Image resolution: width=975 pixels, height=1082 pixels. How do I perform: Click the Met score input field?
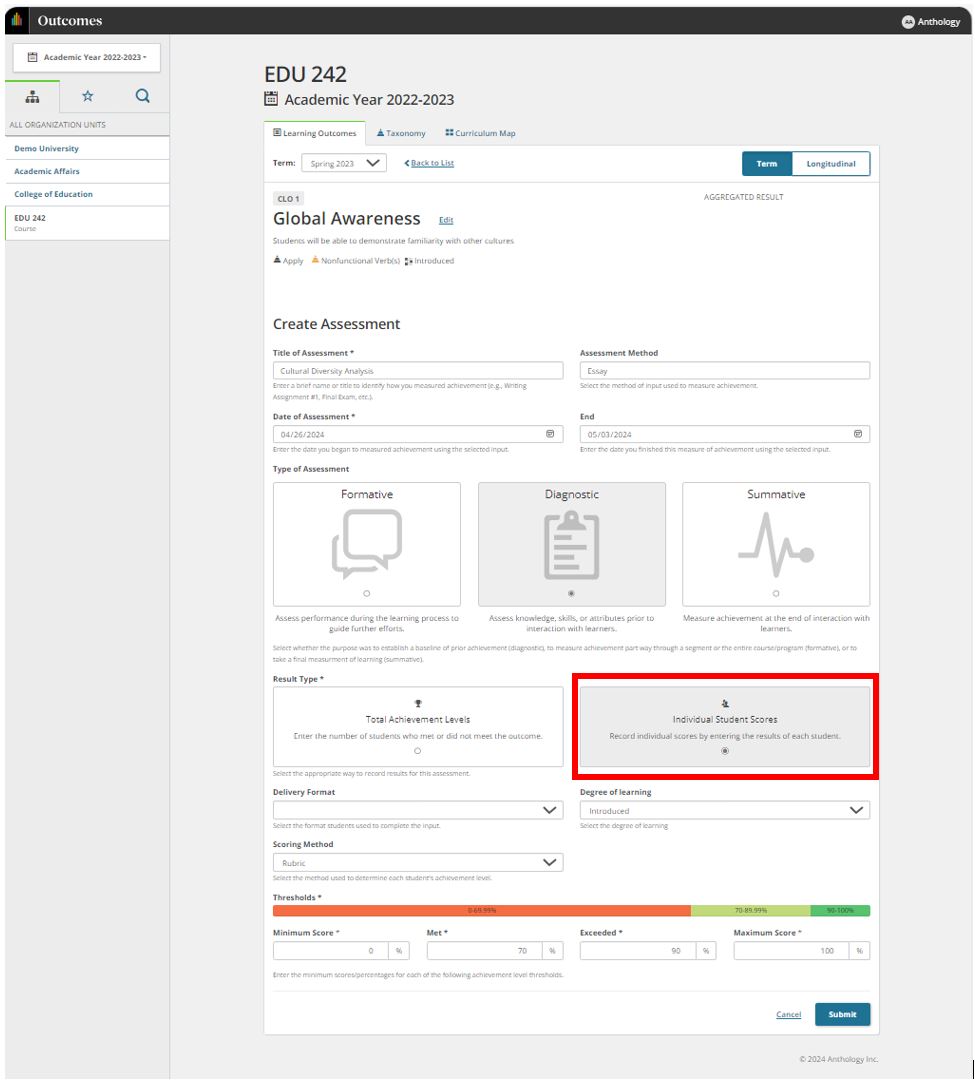(484, 951)
